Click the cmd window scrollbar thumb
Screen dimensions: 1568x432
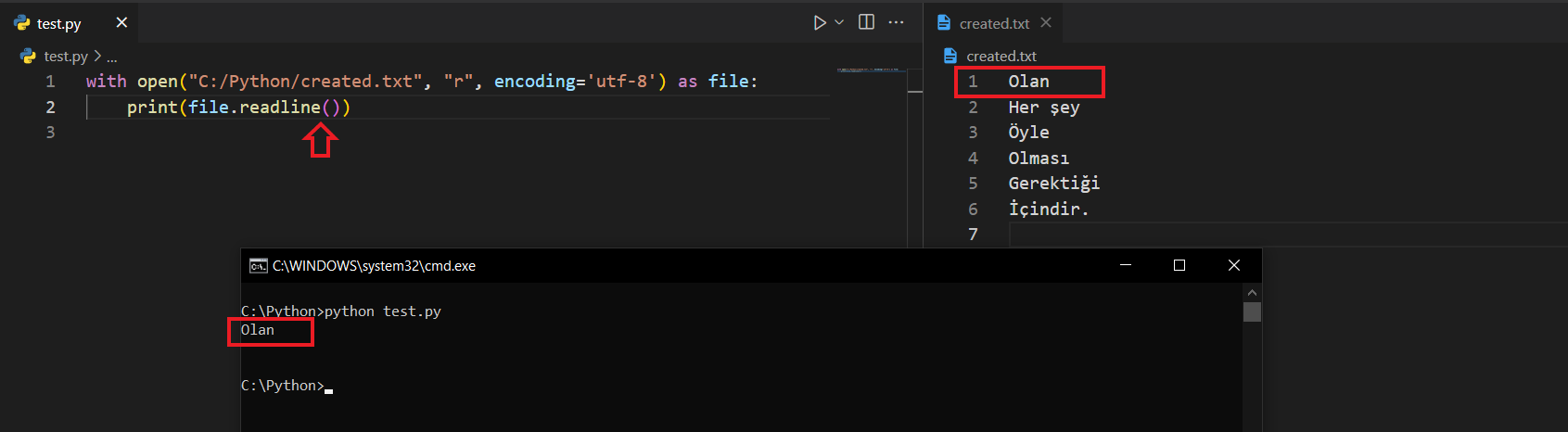1252,311
